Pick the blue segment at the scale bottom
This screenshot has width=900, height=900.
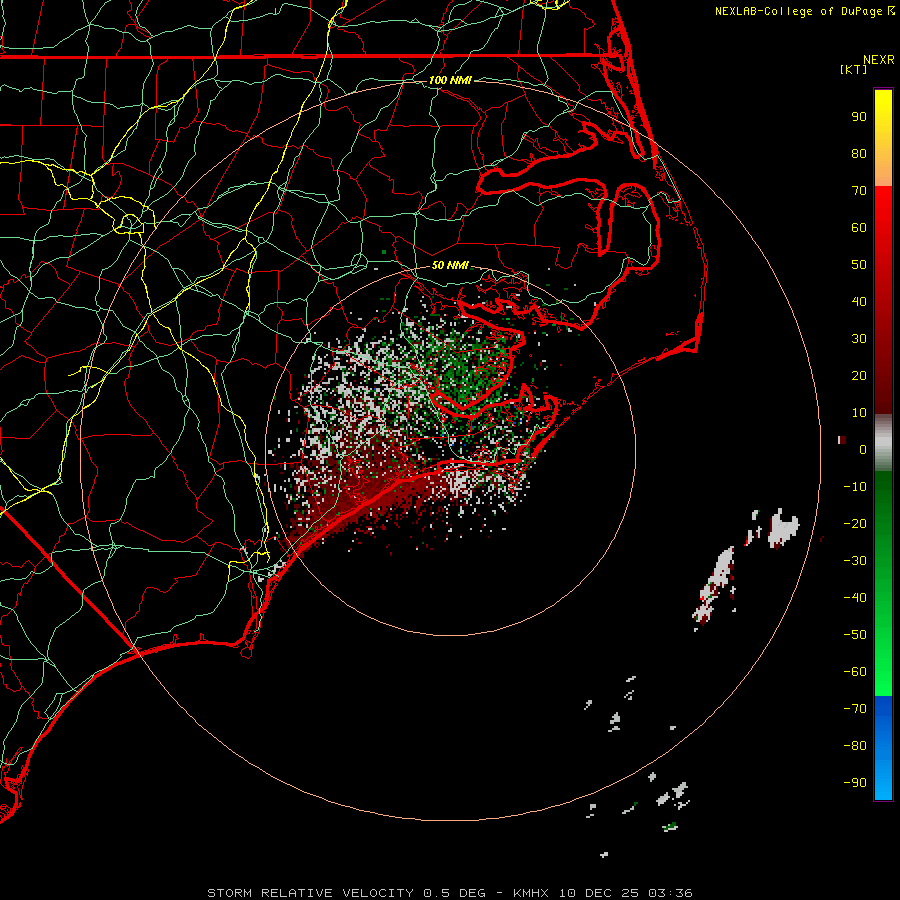coord(883,747)
